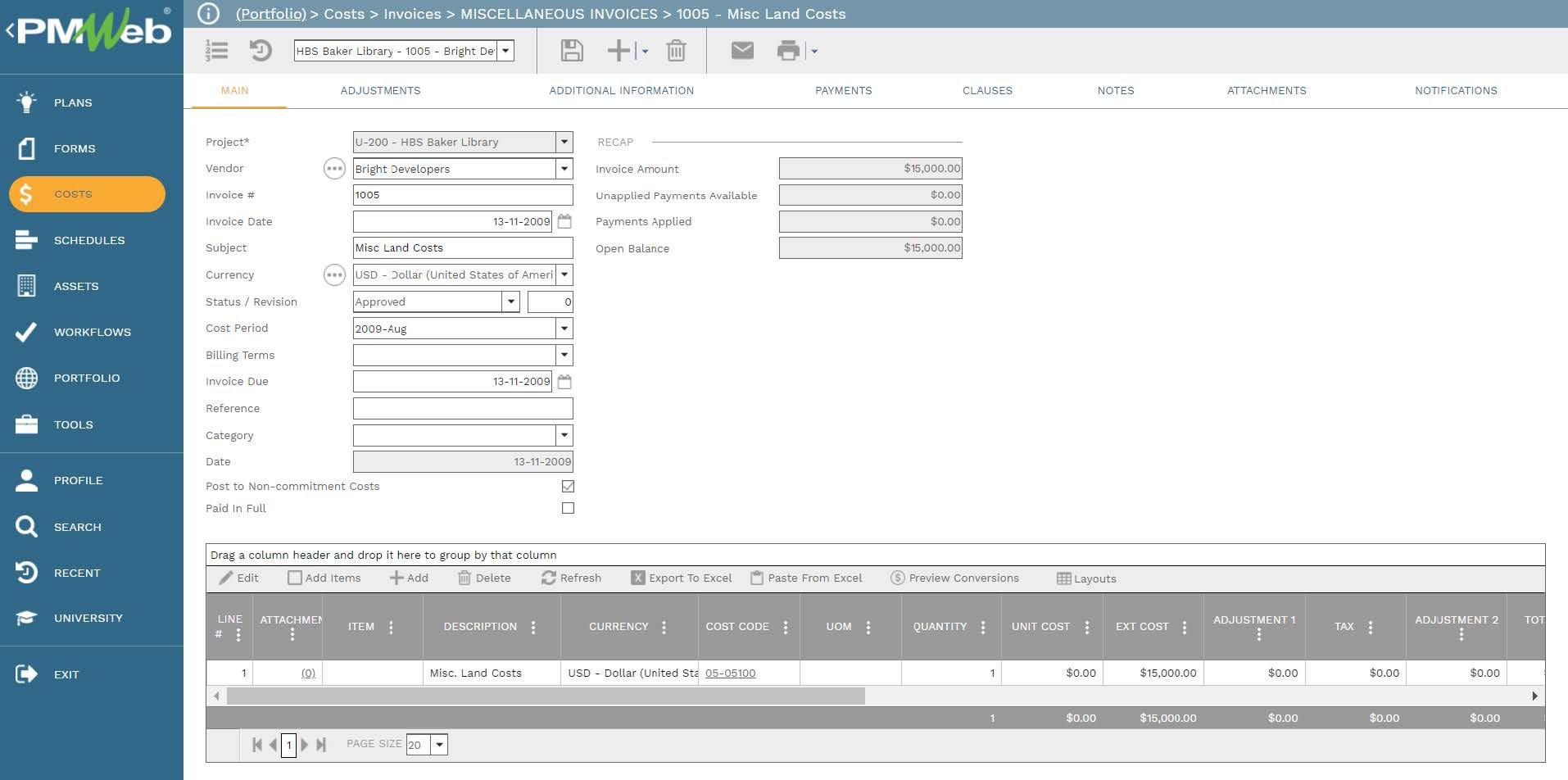
Task: Click ellipsis button next to Currency
Action: (334, 274)
